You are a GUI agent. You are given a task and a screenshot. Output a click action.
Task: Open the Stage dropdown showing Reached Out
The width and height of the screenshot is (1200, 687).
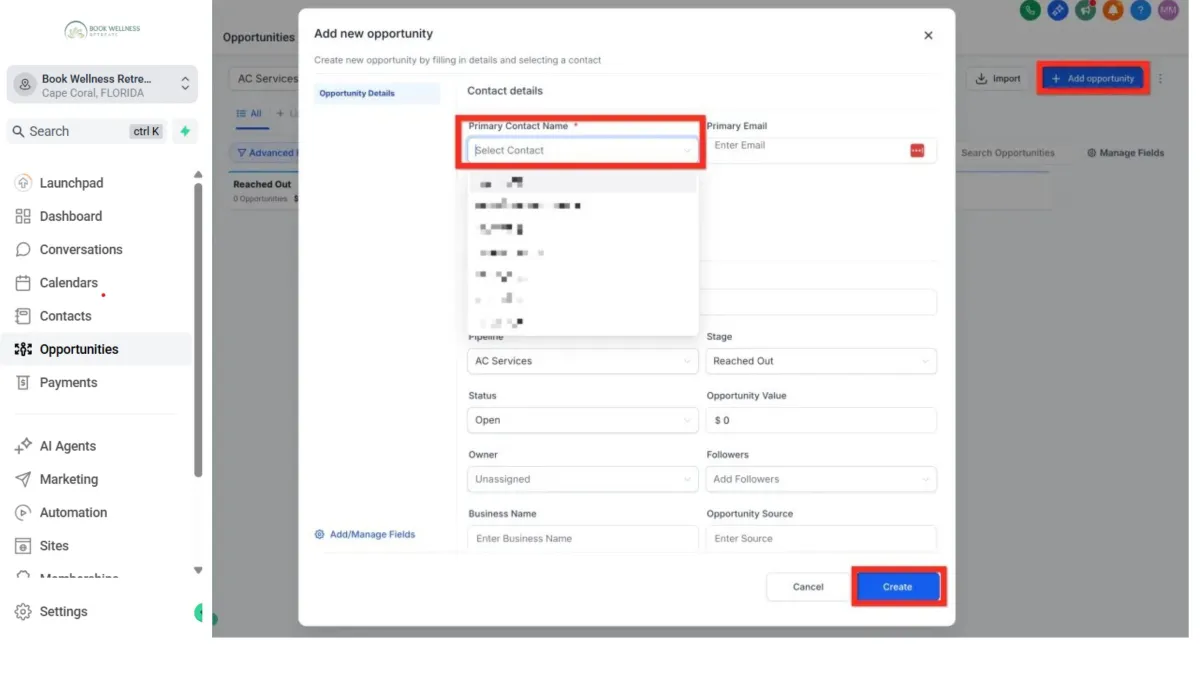821,361
